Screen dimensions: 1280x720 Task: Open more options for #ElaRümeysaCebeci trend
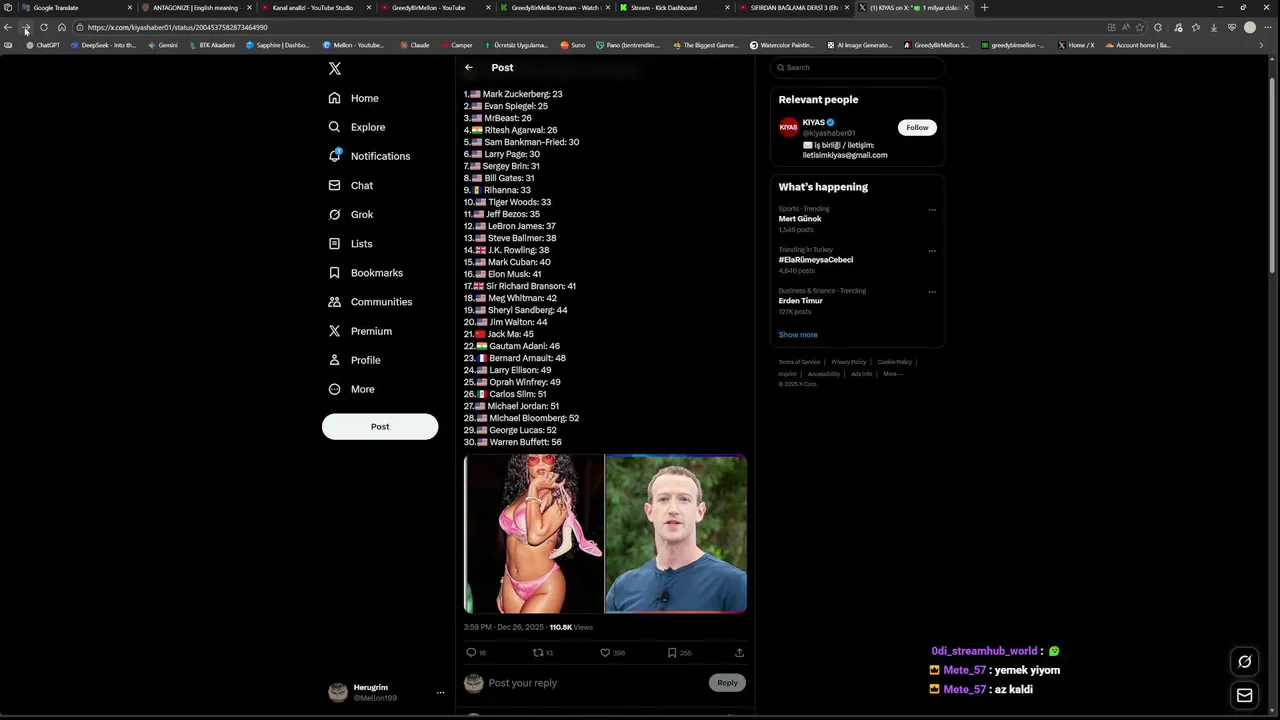pos(932,251)
